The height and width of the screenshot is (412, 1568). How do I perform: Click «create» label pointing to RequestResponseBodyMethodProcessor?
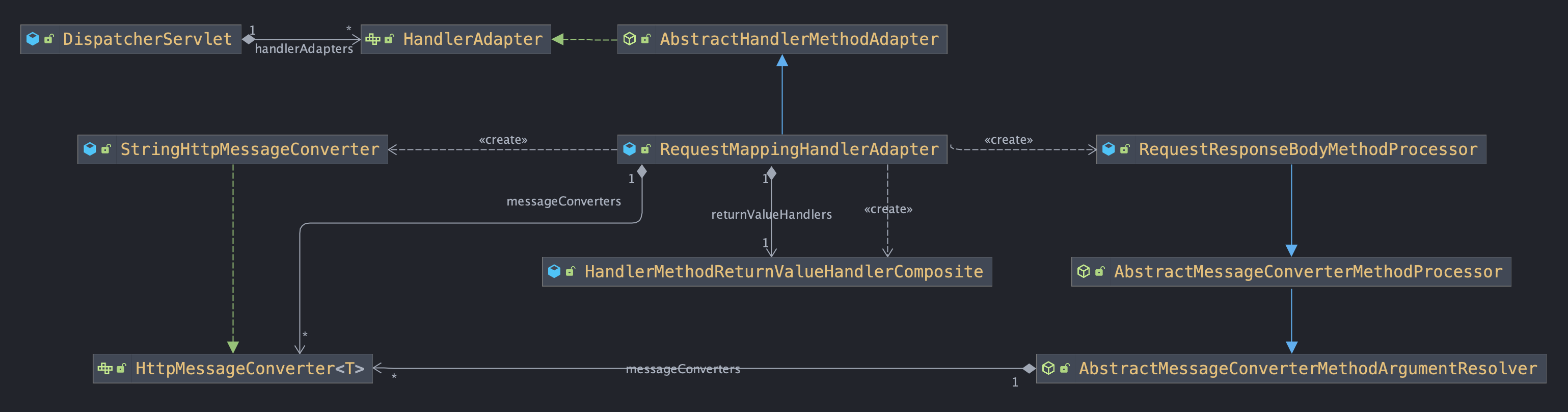coord(1008,140)
